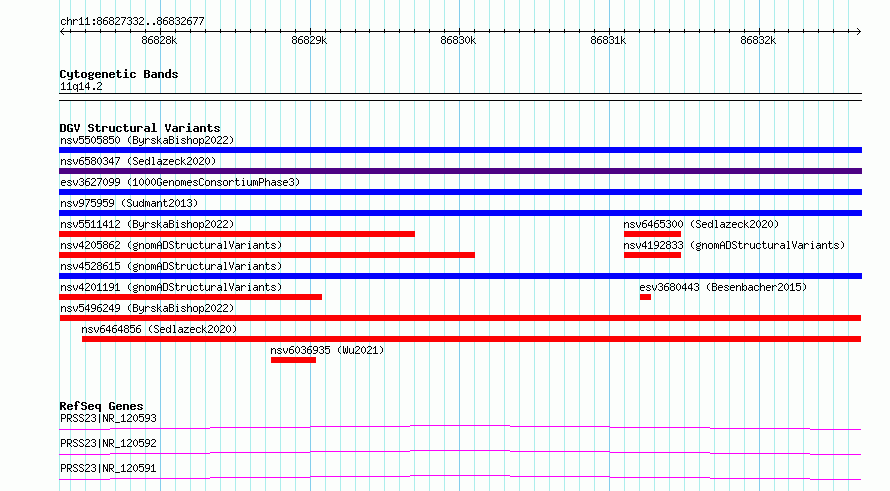Click the DGV Structural Variants track title
Image resolution: width=890 pixels, height=491 pixels.
pos(140,128)
